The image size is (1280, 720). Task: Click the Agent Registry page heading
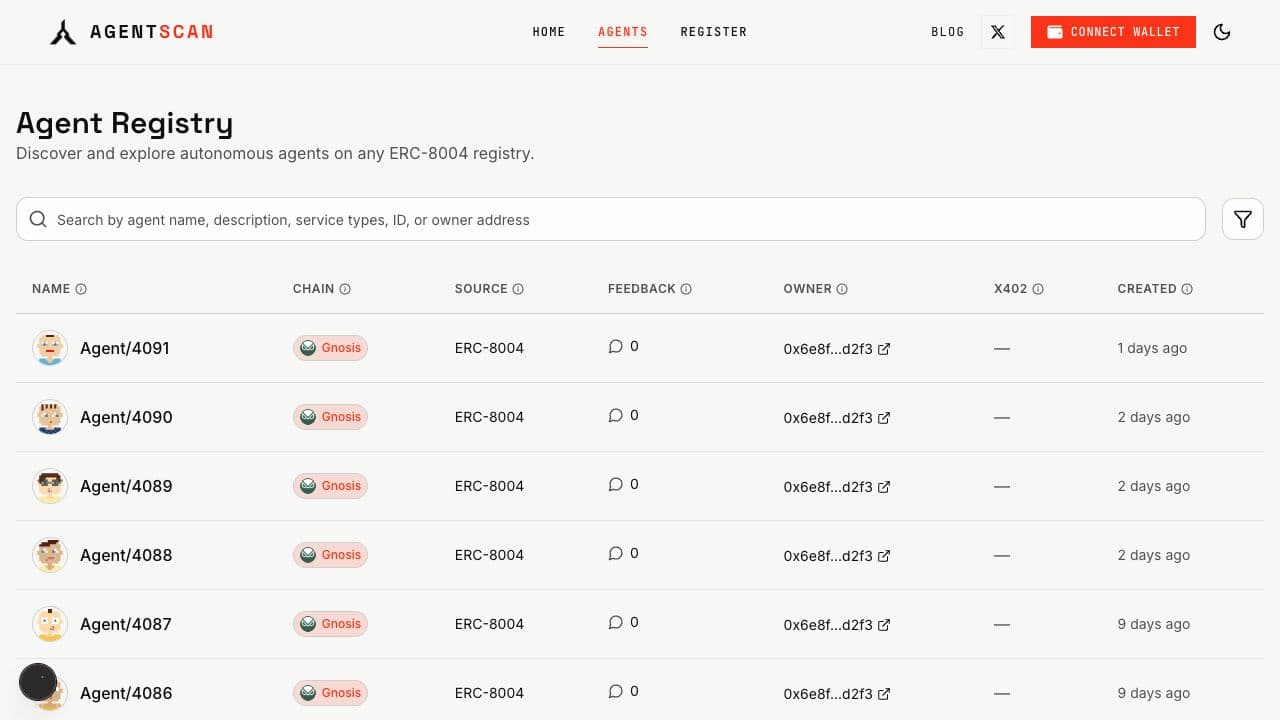[x=125, y=123]
